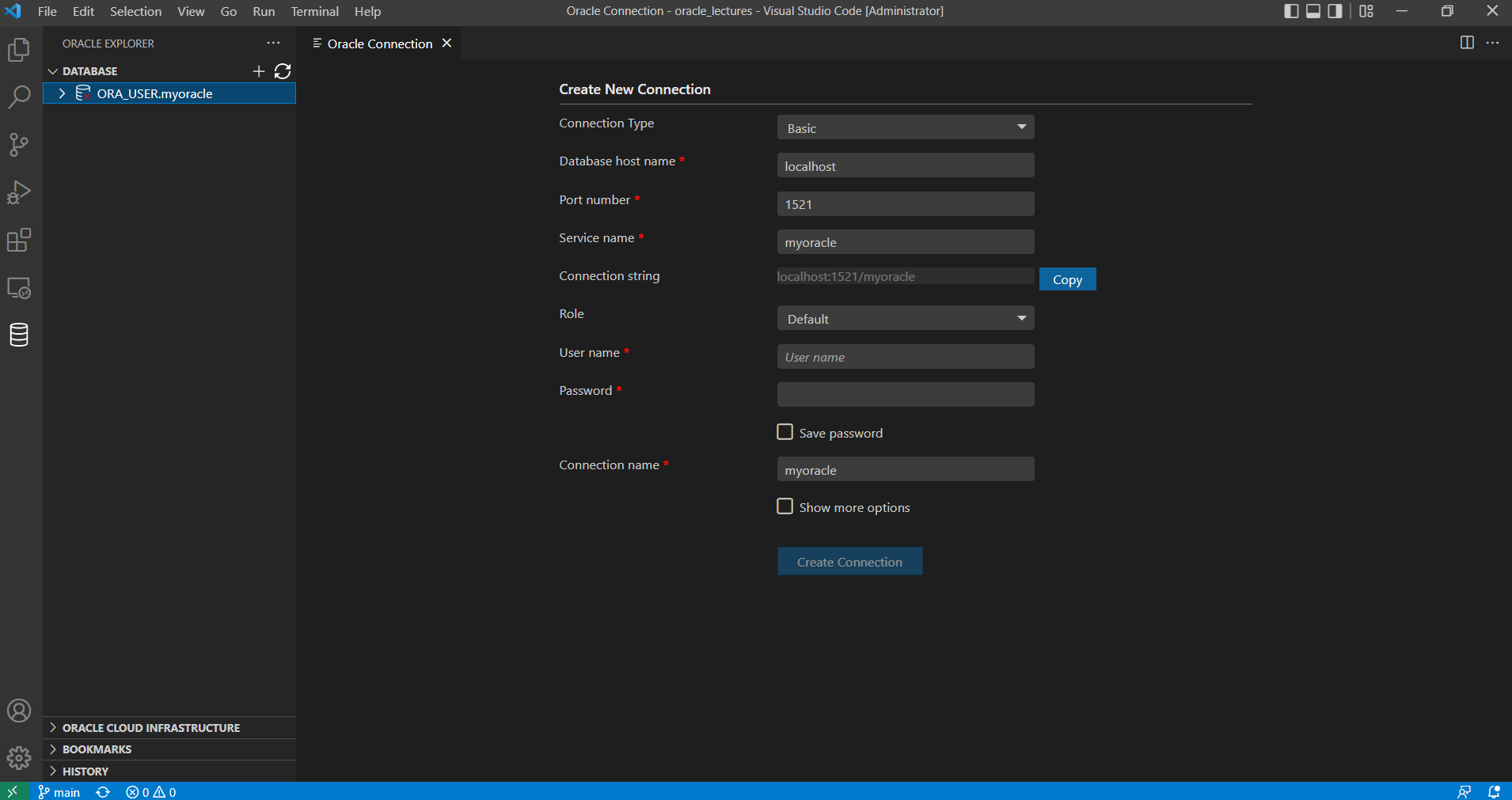Split the editor right
1512x800 pixels.
(x=1467, y=43)
